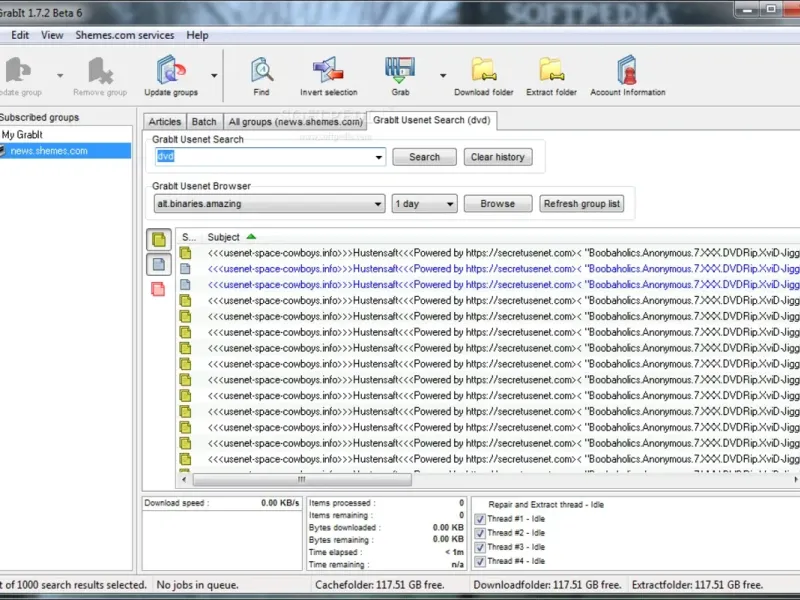The height and width of the screenshot is (600, 800).
Task: Toggle the Thread #3 checkbox
Action: click(x=480, y=547)
